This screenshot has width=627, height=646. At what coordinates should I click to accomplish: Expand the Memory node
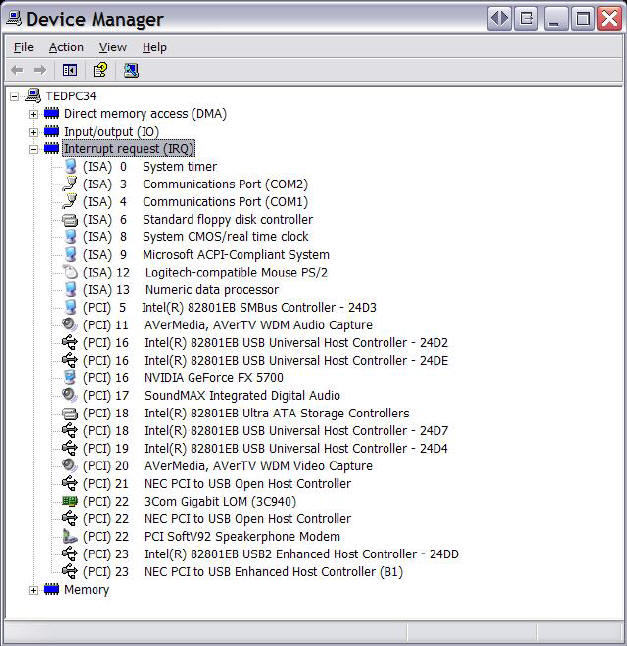(33, 590)
